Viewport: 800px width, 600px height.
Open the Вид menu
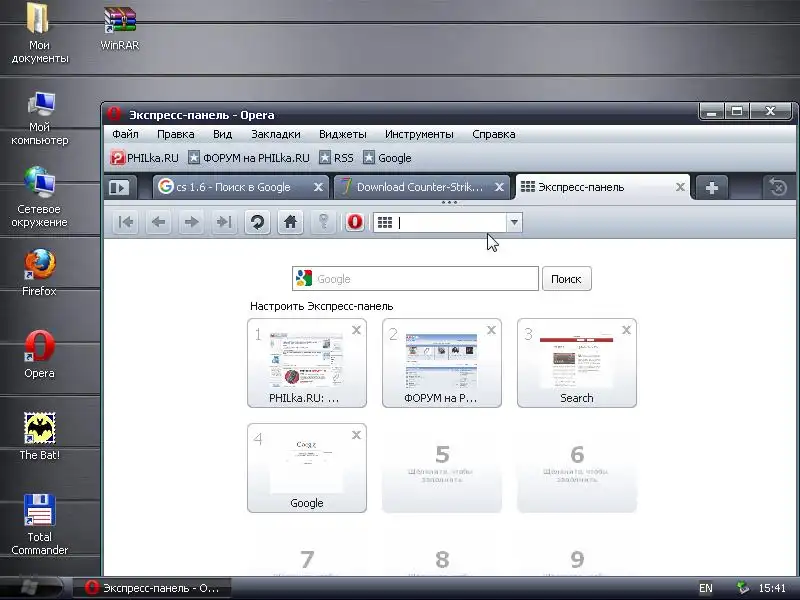[222, 134]
